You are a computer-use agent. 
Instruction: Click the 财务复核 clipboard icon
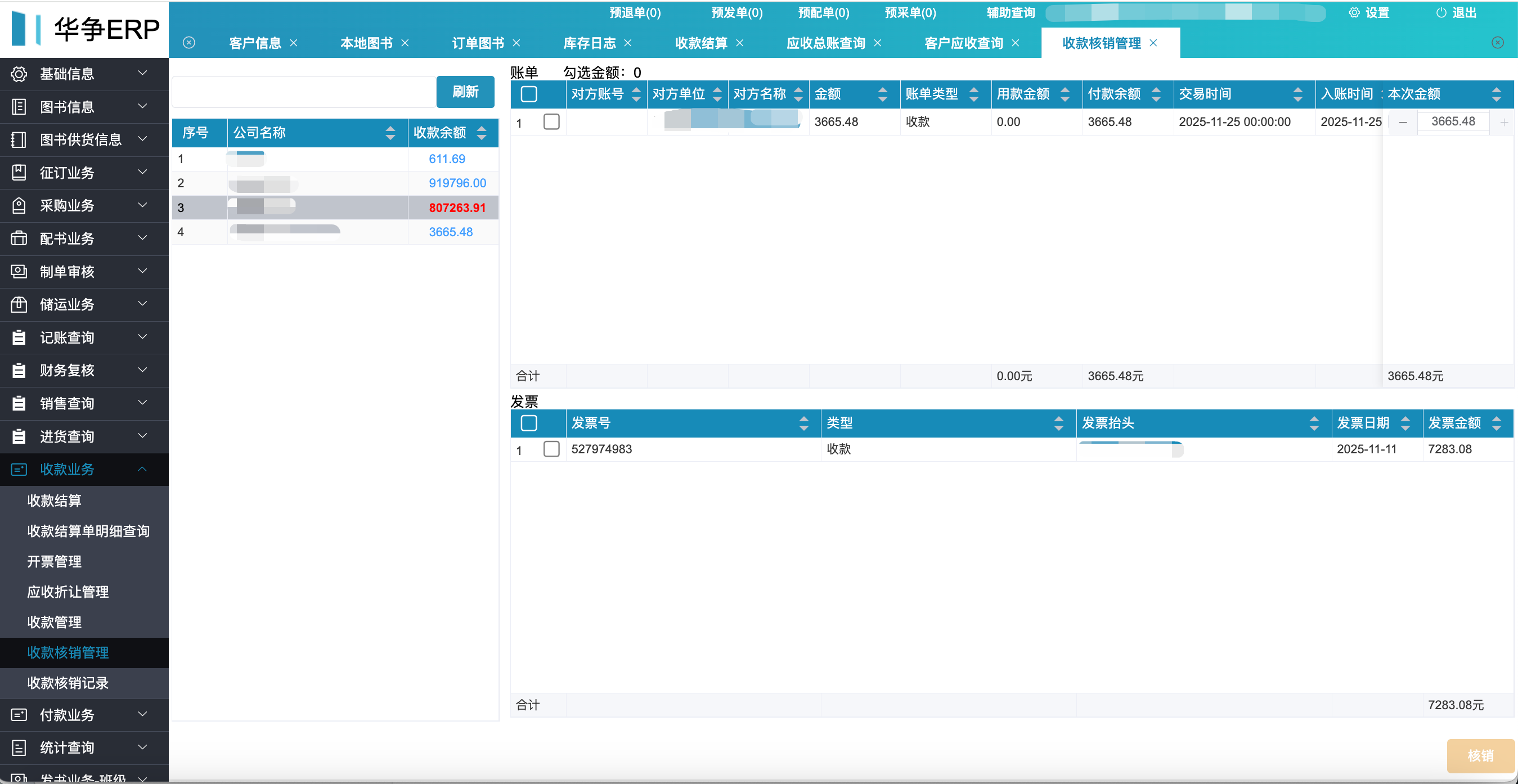click(19, 371)
